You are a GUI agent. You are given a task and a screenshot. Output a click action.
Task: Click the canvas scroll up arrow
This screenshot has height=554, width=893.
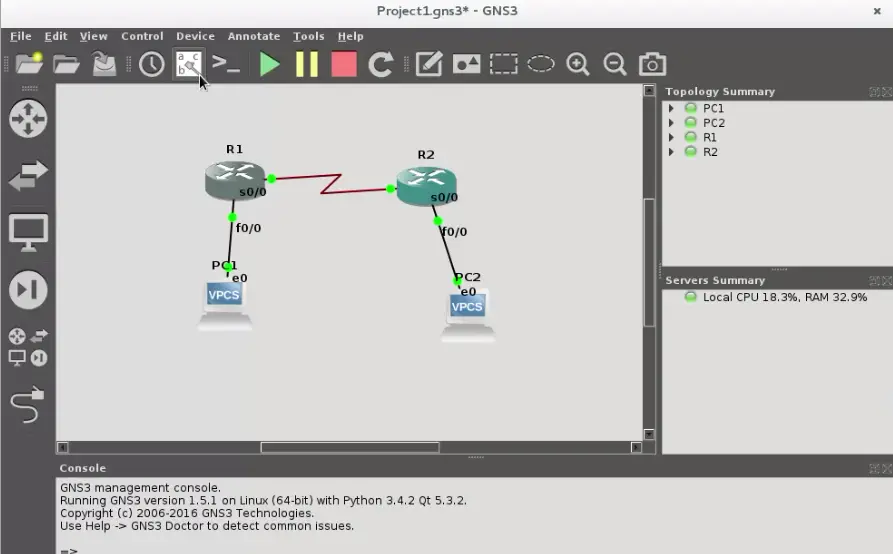click(x=649, y=91)
